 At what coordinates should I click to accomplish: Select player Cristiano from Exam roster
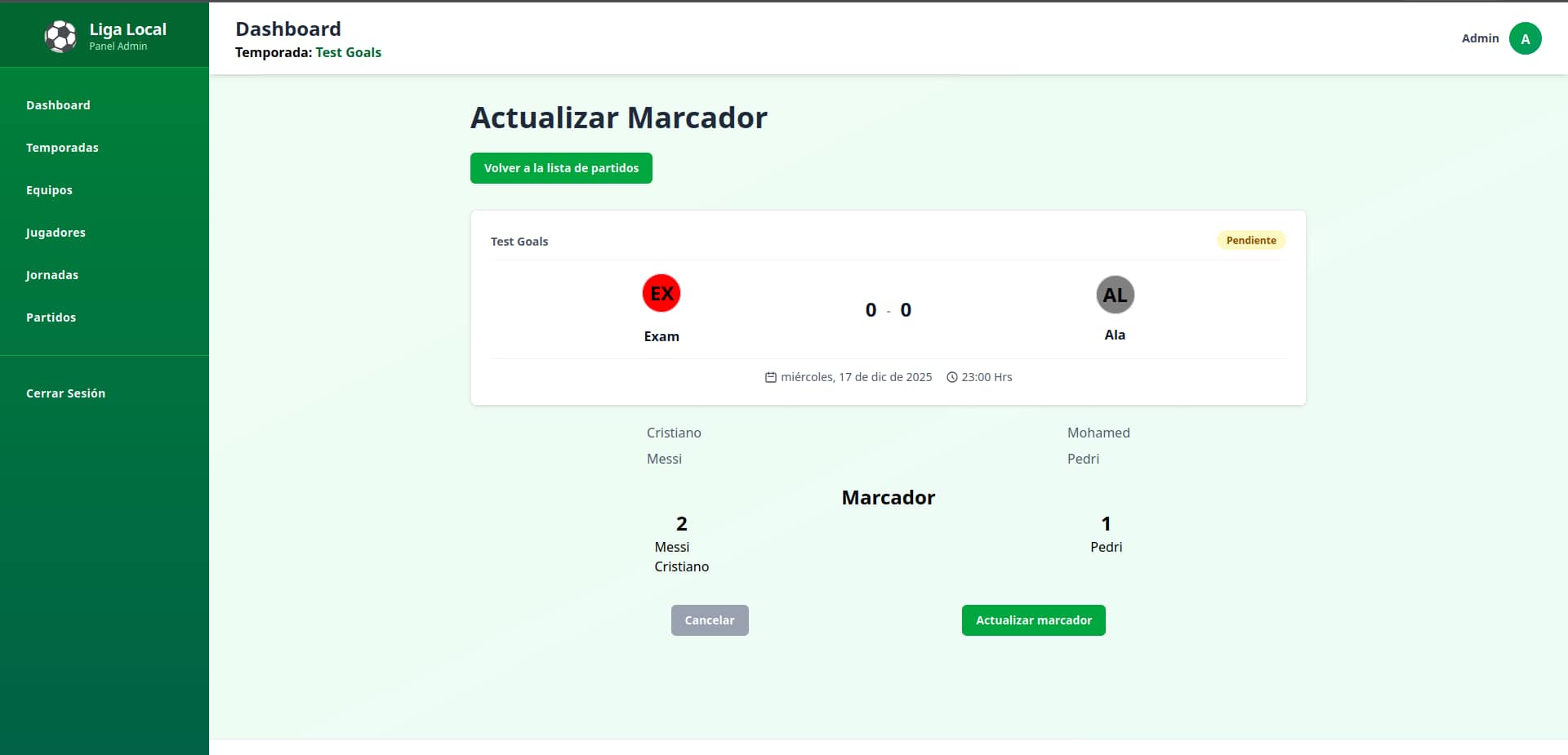[674, 433]
